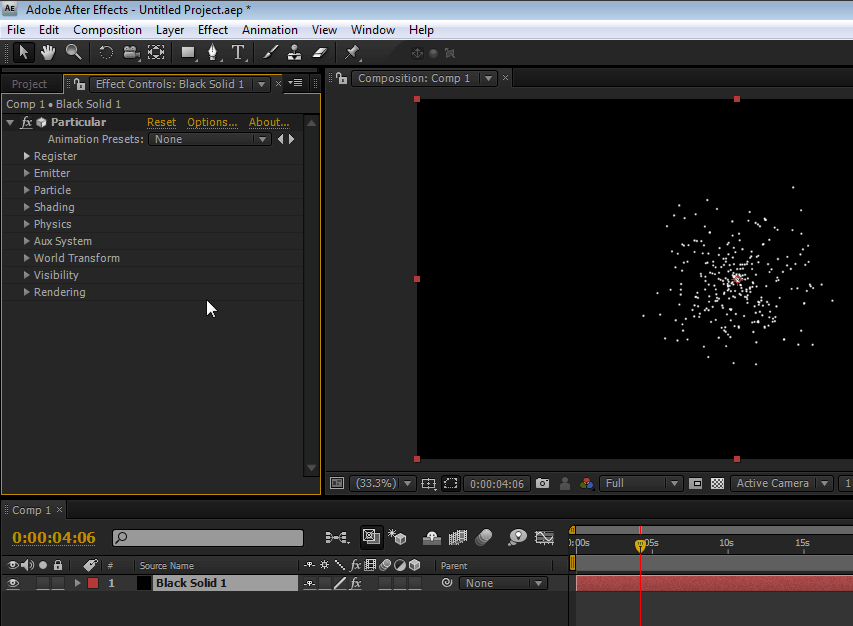Select the Puppet Pin tool
This screenshot has height=626, width=853.
pyautogui.click(x=353, y=53)
